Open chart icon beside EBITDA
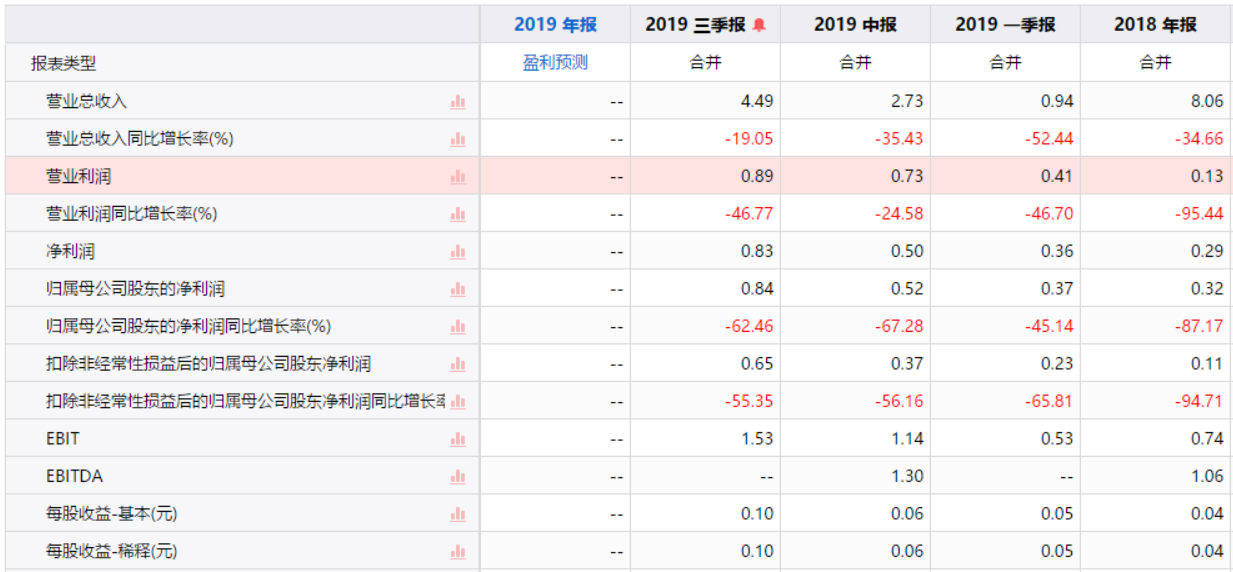1233x572 pixels. pos(458,476)
